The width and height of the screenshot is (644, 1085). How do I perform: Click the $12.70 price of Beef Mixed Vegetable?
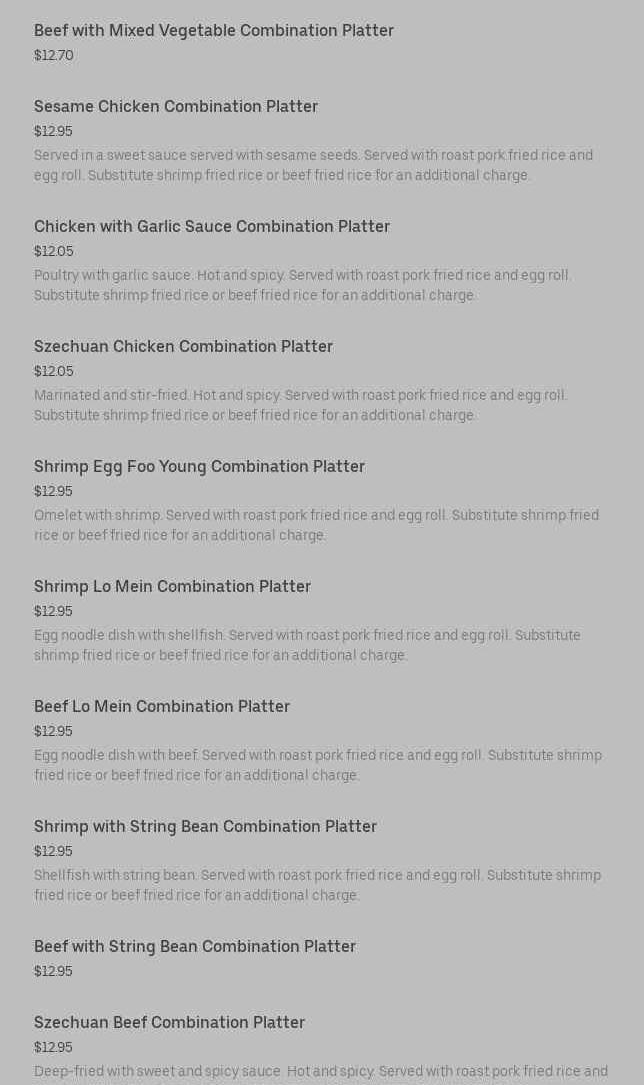pyautogui.click(x=53, y=56)
